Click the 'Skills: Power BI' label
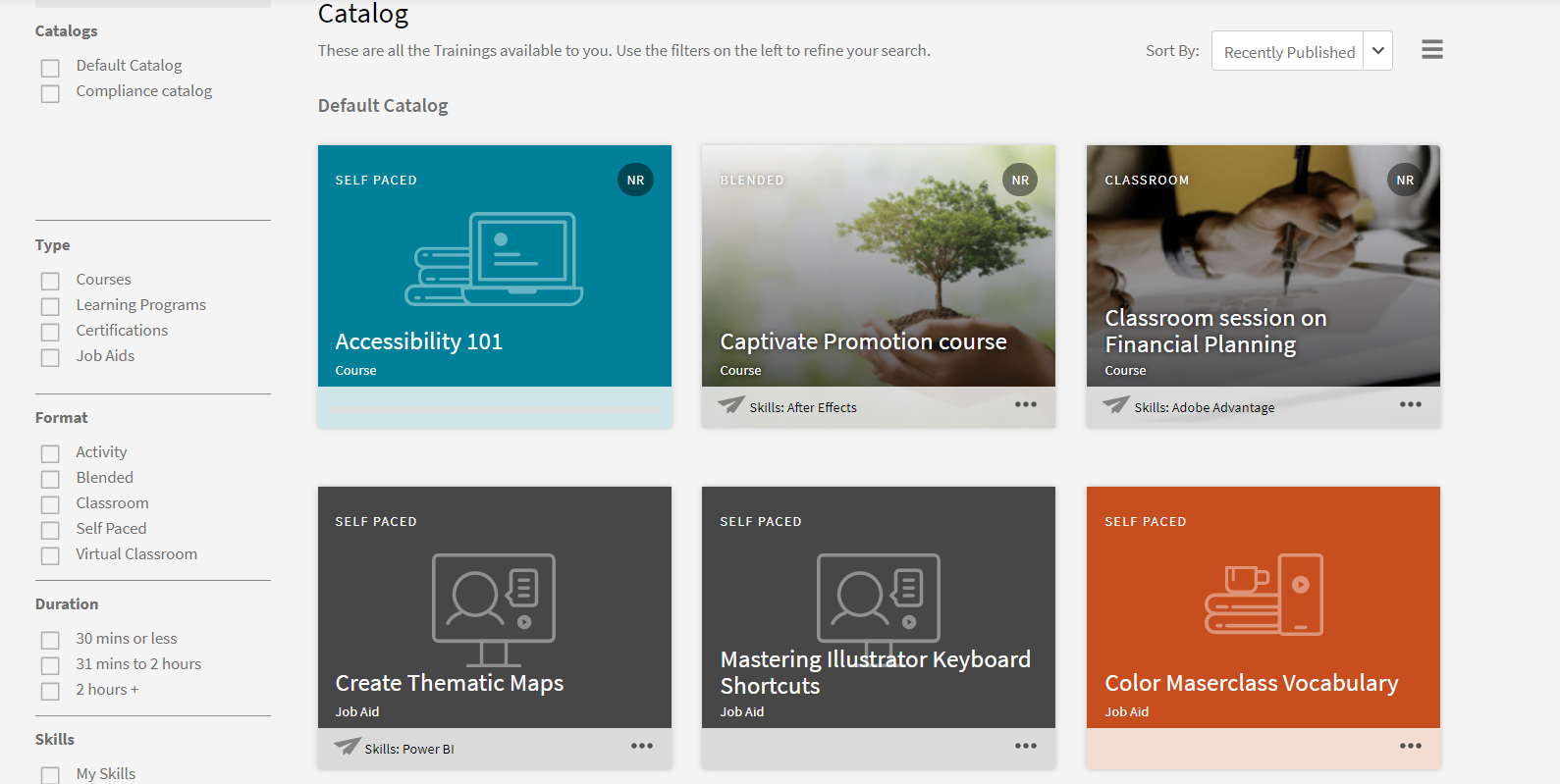The image size is (1560, 784). 409,749
